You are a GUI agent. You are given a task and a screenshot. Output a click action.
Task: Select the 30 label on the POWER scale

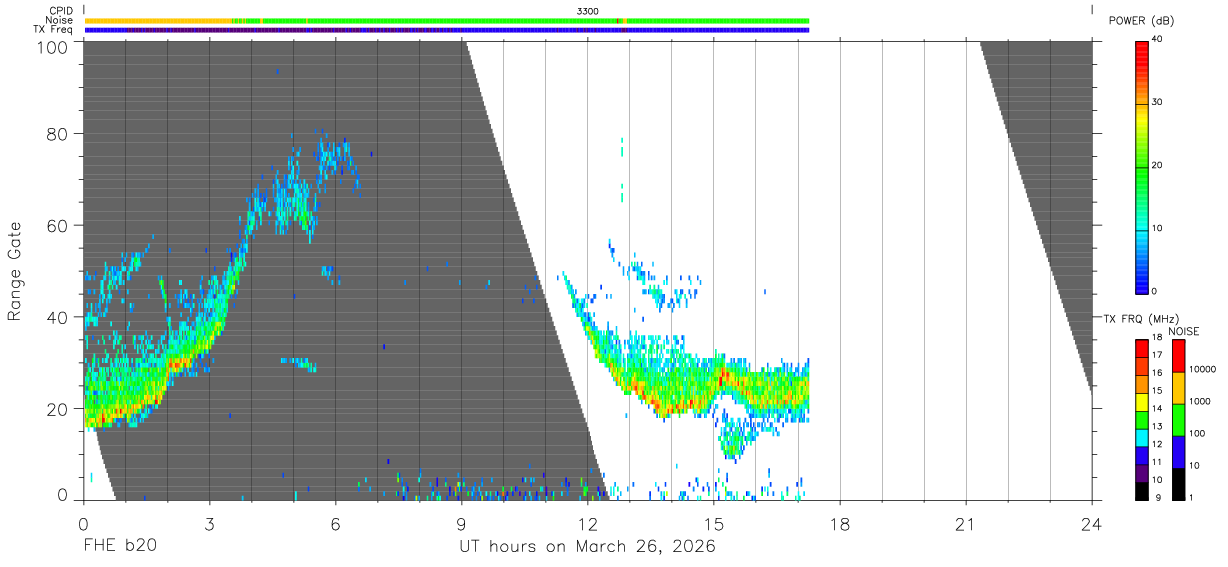tap(1158, 103)
